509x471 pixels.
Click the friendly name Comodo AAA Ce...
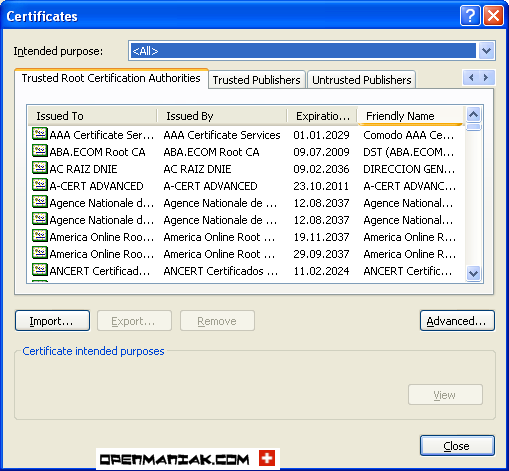pyautogui.click(x=409, y=135)
